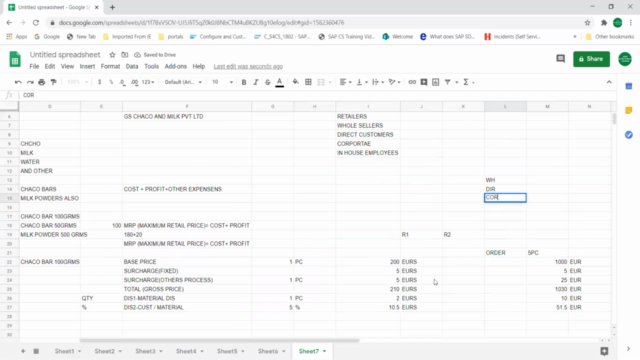Open the Sheet7 tab dropdown arrow
640x360 pixels.
(x=324, y=351)
